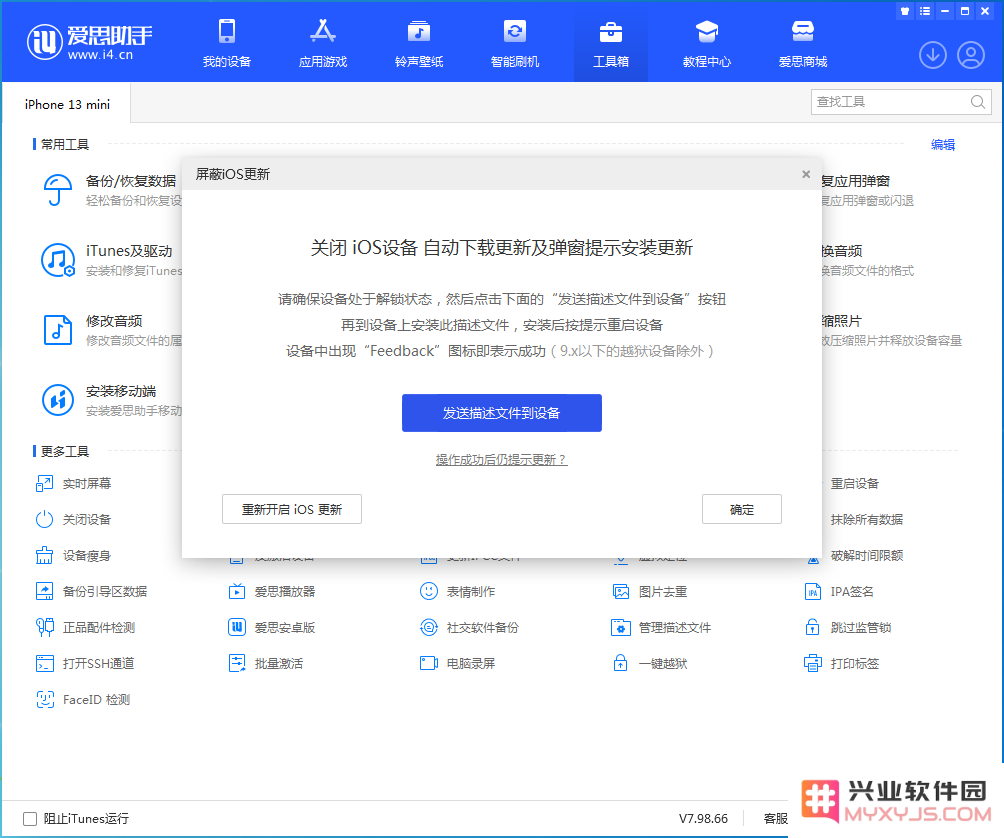Click the search magnifier icon
The width and height of the screenshot is (1004, 838).
(978, 102)
